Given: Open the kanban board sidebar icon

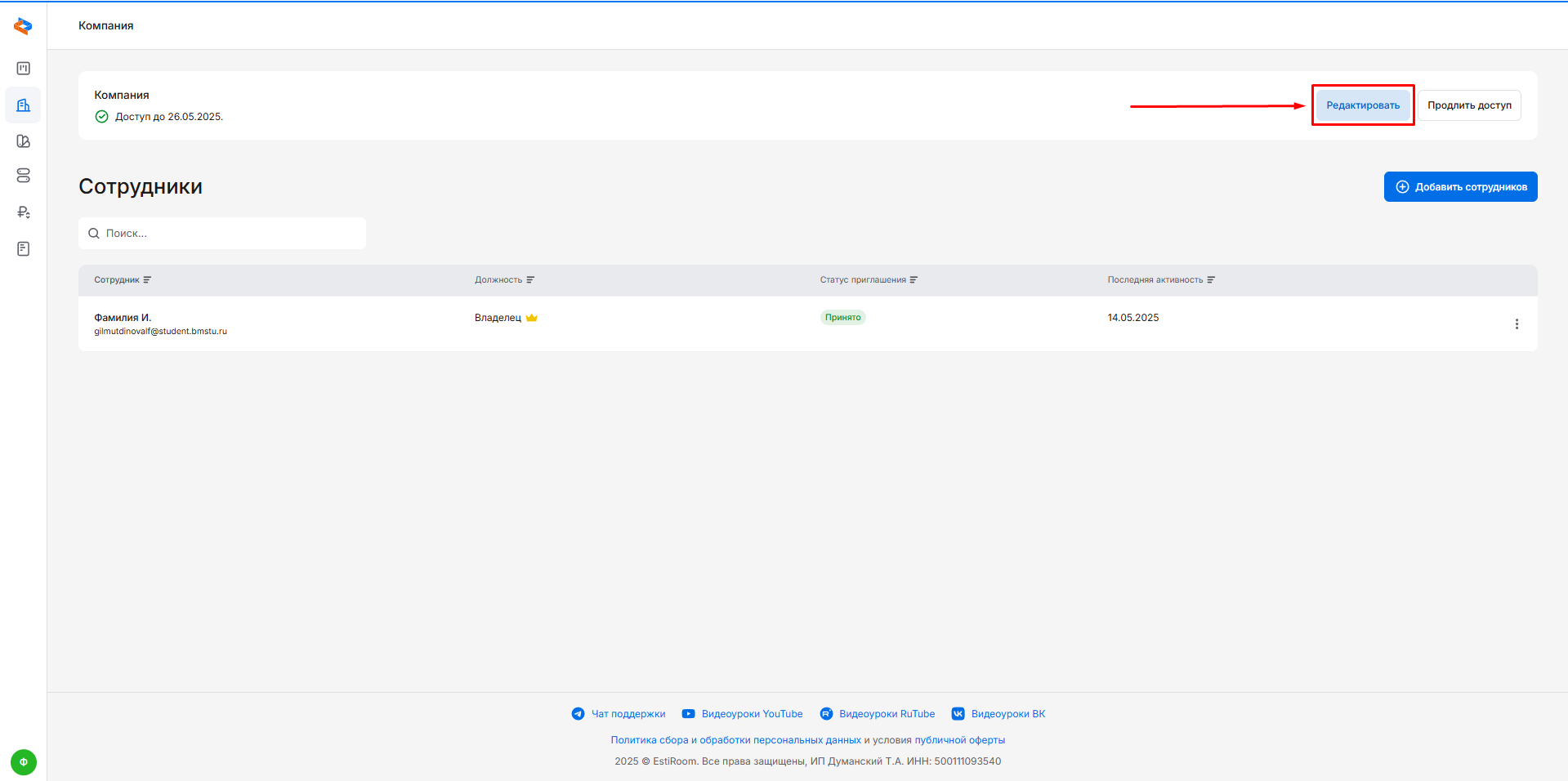Looking at the screenshot, I should (23, 69).
